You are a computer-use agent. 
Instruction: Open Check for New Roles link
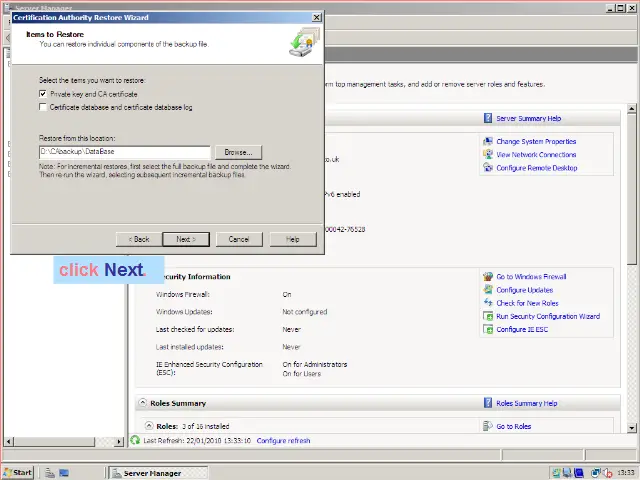point(527,303)
